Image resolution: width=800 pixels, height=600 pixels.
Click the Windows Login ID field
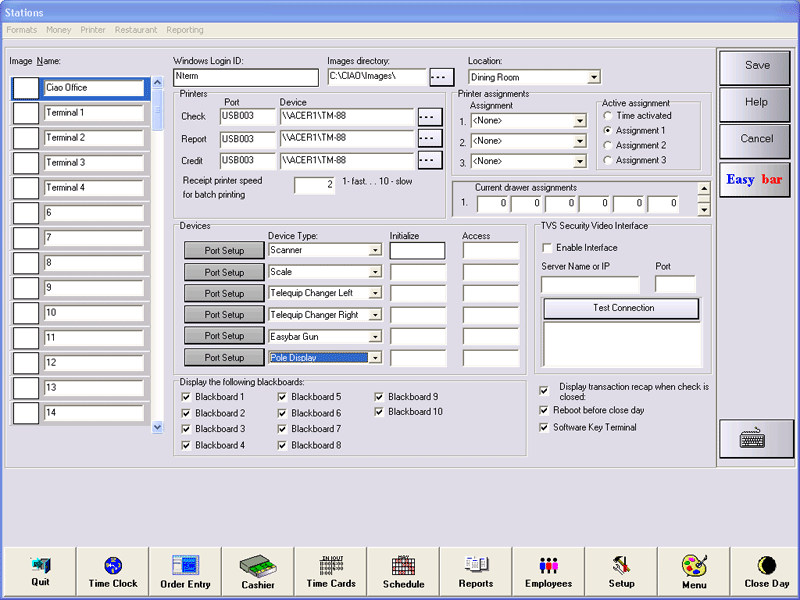pyautogui.click(x=245, y=77)
